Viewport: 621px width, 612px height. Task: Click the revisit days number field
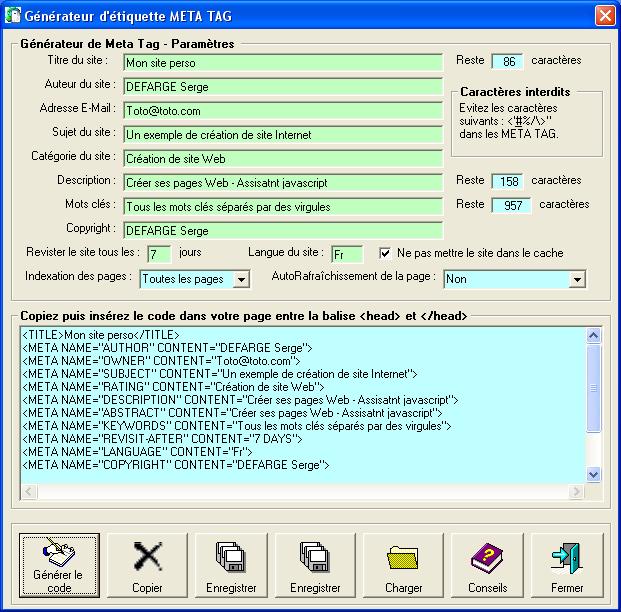[x=158, y=254]
